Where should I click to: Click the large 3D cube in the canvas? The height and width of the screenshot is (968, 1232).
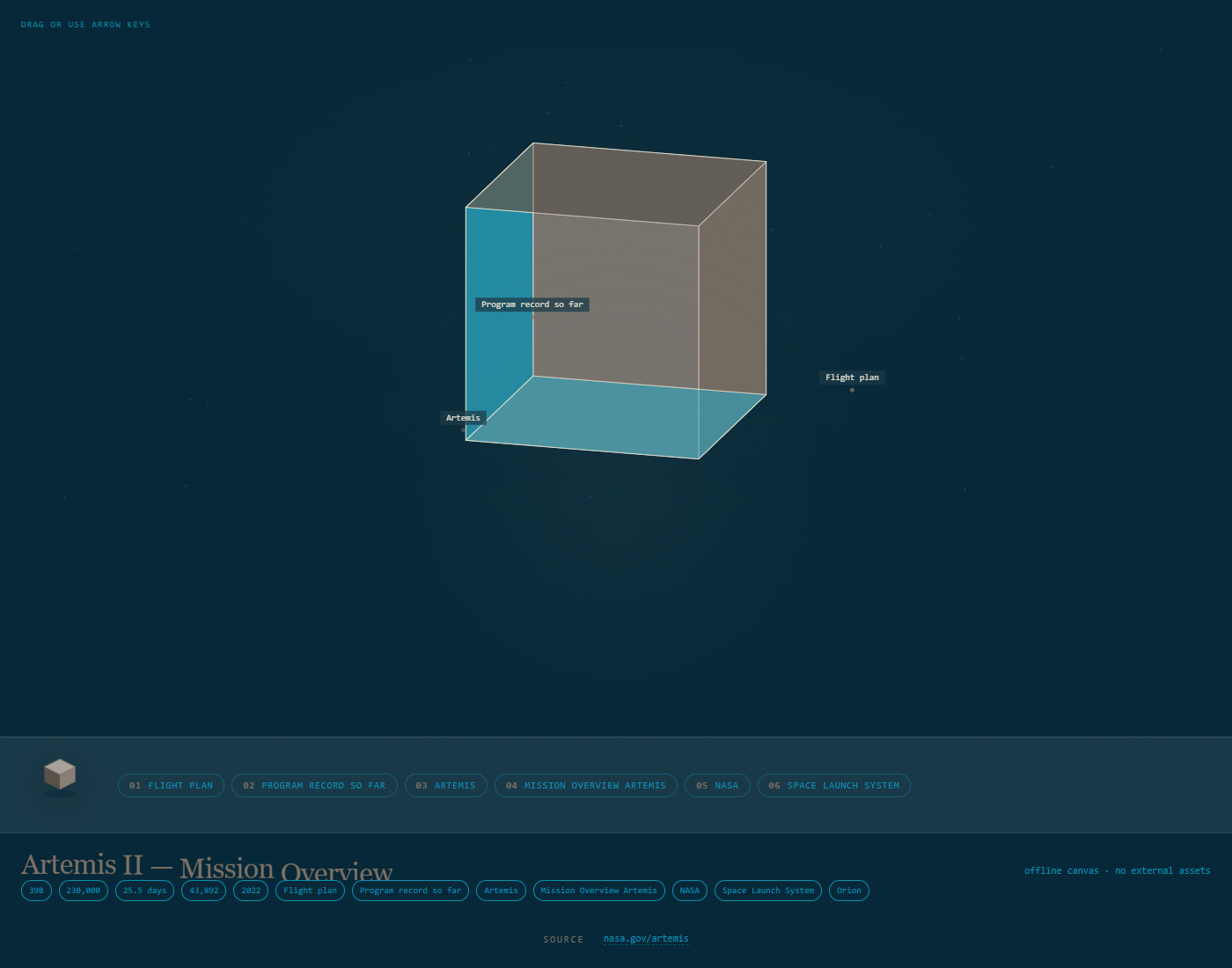click(x=616, y=301)
